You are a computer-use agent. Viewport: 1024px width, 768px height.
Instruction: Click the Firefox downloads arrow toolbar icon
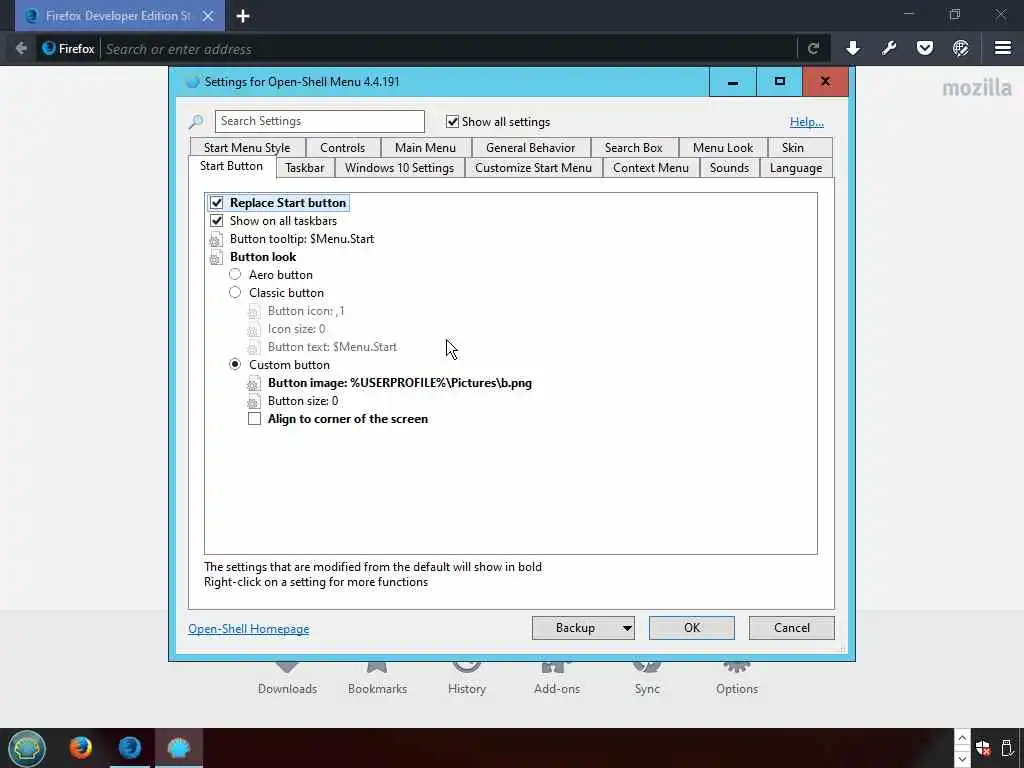853,48
